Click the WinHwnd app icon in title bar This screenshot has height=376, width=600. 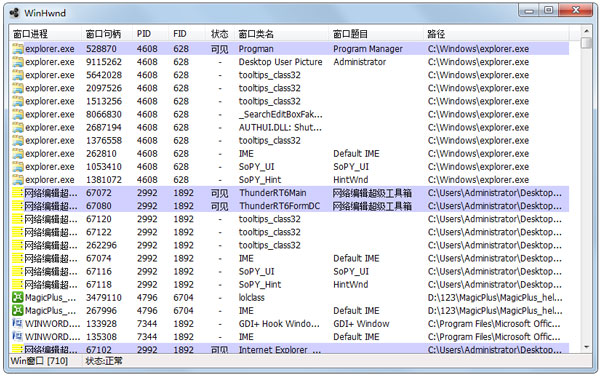tap(15, 13)
